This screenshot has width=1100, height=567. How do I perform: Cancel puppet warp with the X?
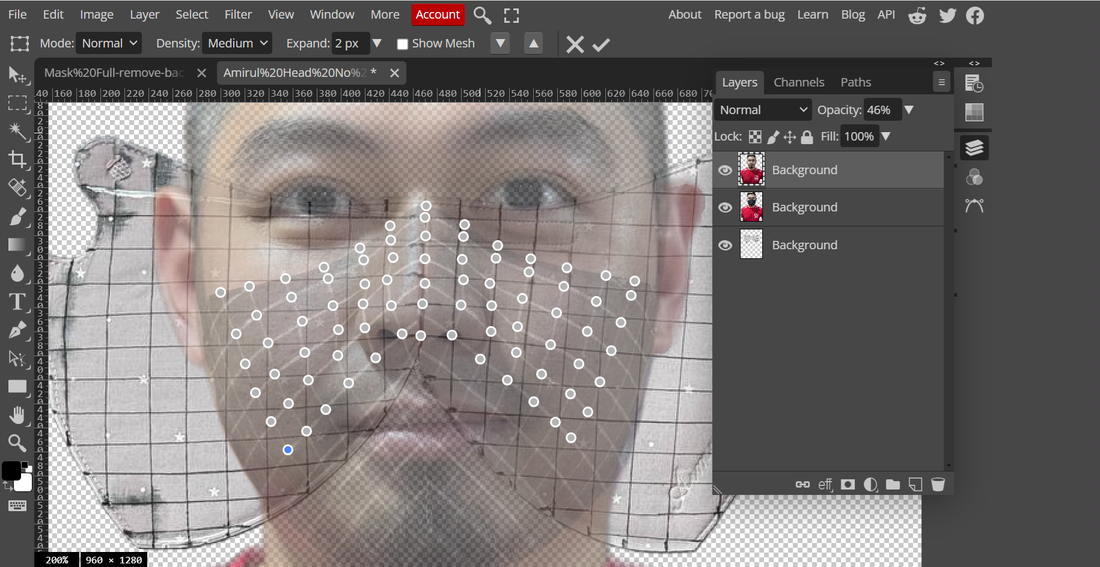(575, 45)
